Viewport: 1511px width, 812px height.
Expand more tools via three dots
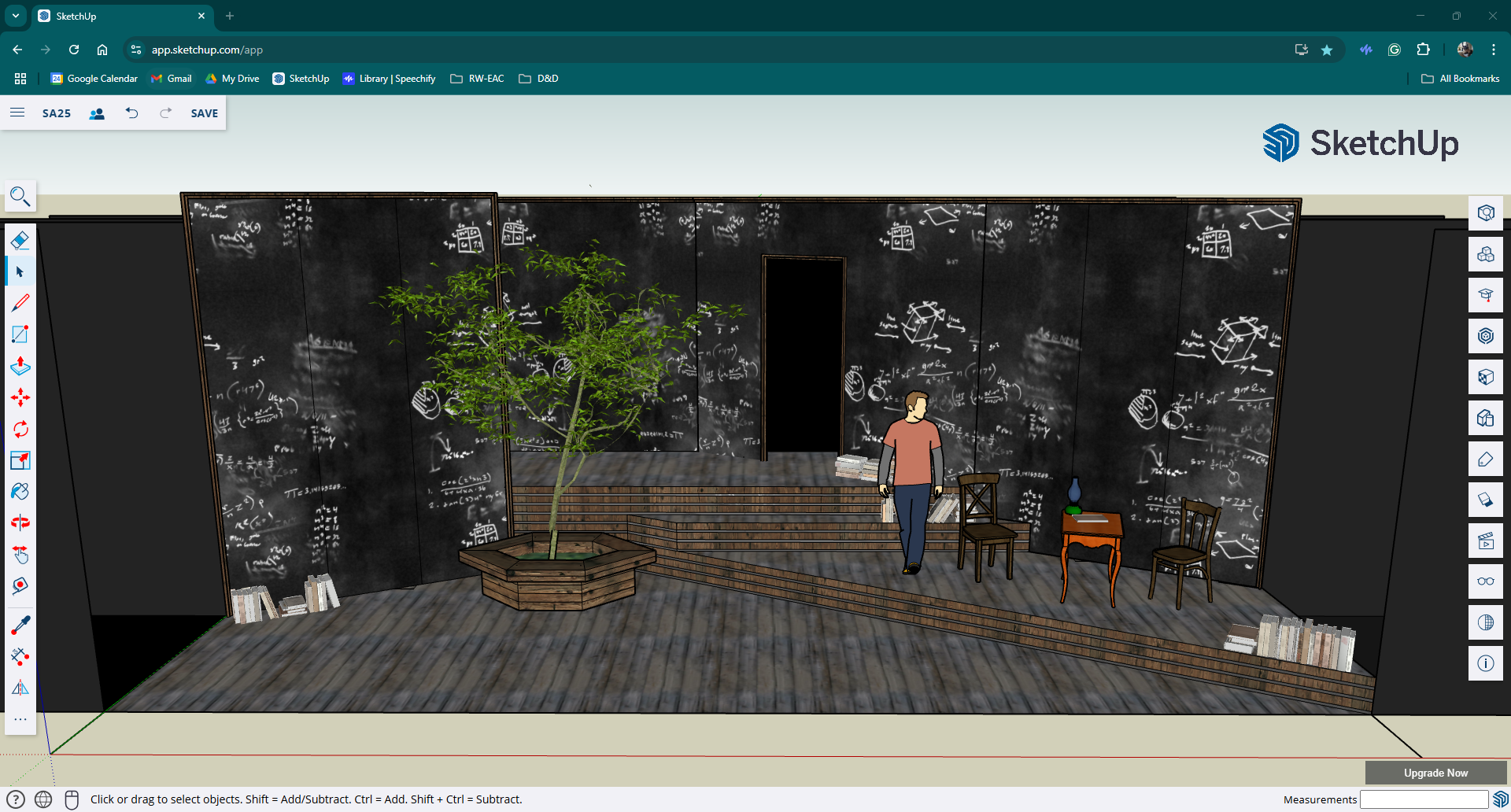[20, 719]
